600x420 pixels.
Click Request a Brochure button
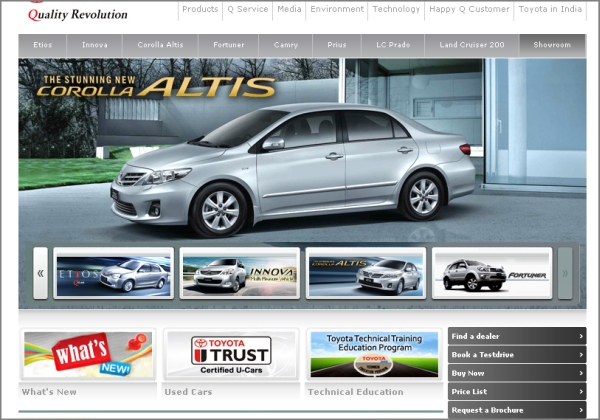coord(516,410)
